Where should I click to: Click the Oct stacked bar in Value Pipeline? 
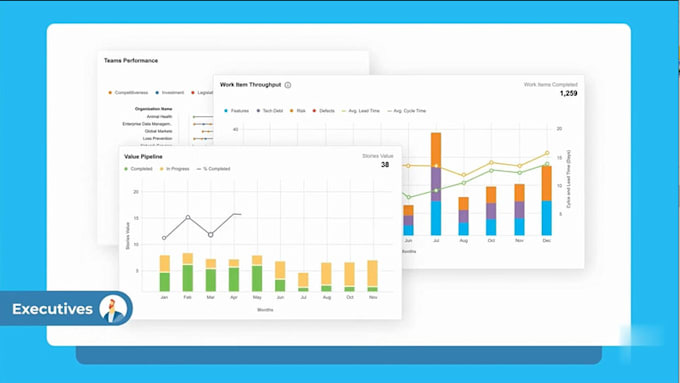click(x=350, y=277)
